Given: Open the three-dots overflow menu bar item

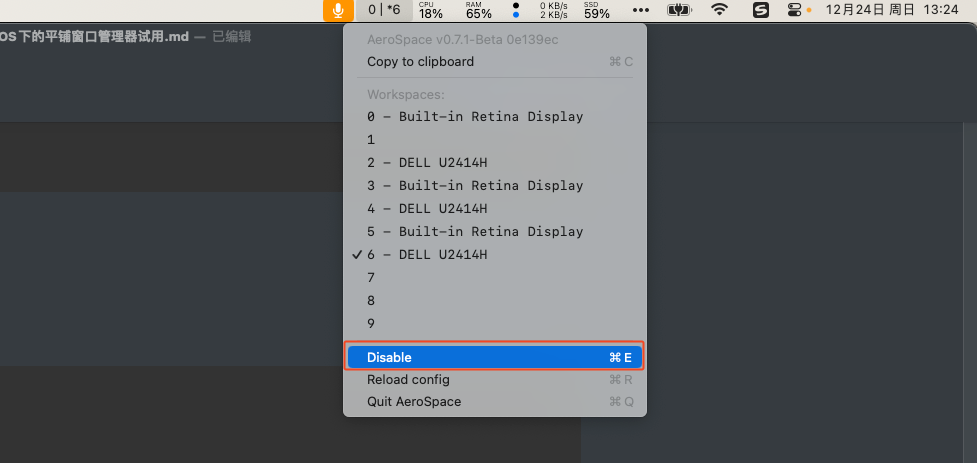Looking at the screenshot, I should click(x=641, y=10).
